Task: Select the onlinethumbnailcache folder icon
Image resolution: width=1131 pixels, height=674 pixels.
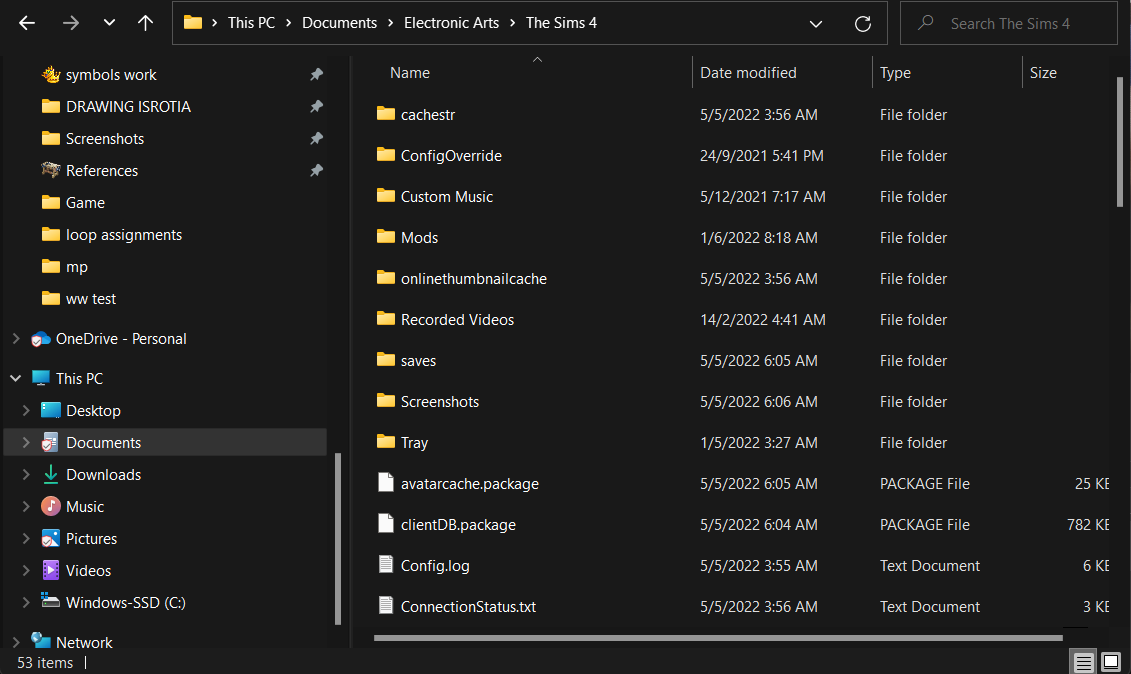Action: [x=386, y=279]
